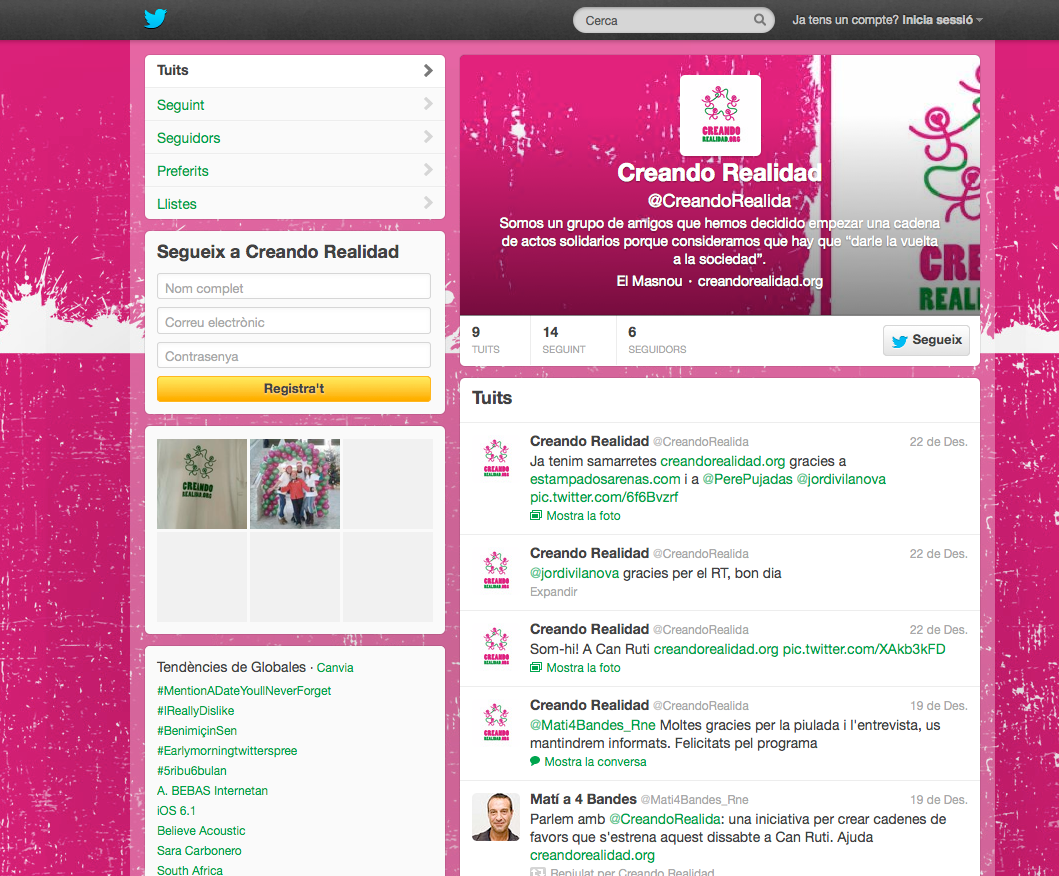Click the 9 Tuits counter
The image size is (1059, 876).
(x=486, y=340)
